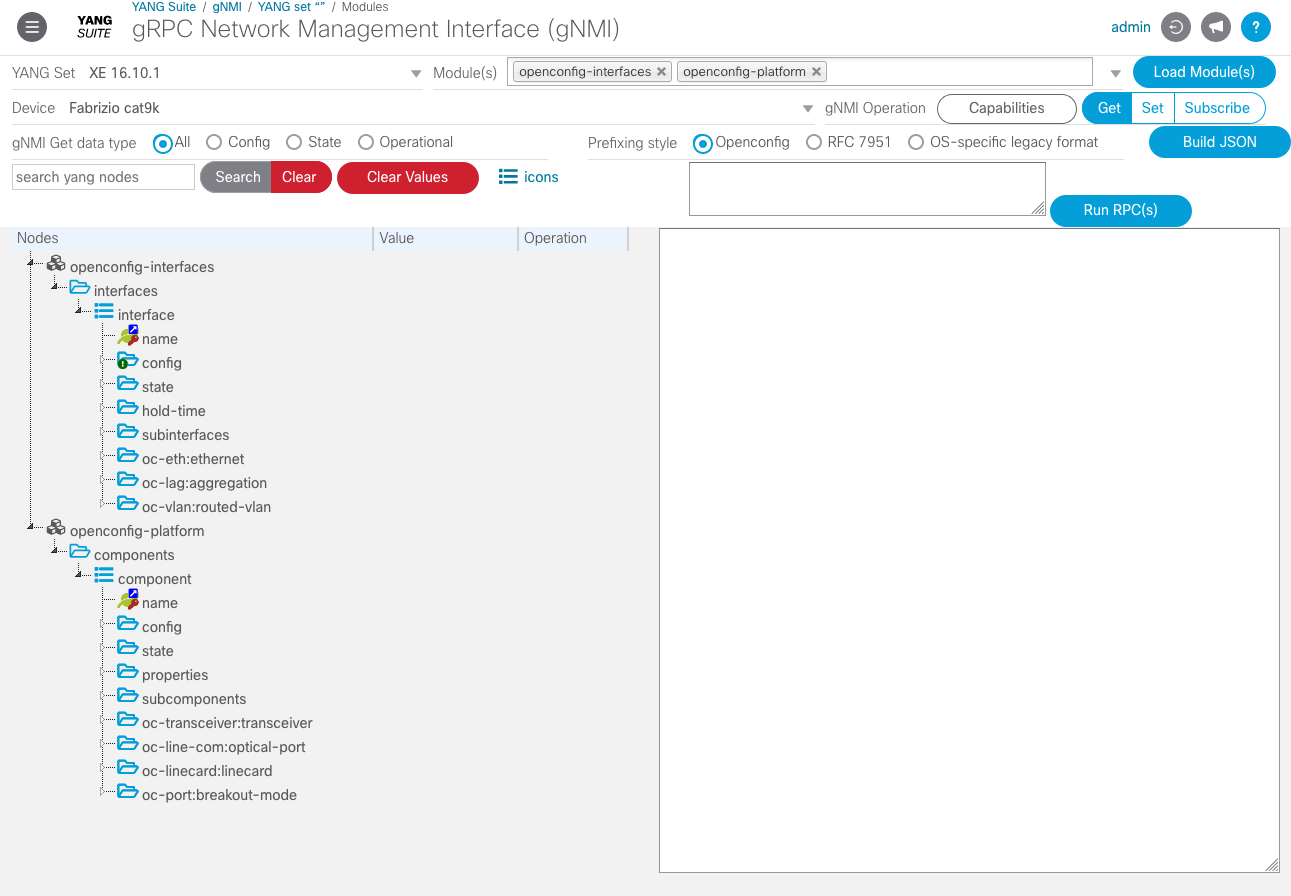Click the YANG Suite logo
The height and width of the screenshot is (896, 1291).
click(x=94, y=27)
